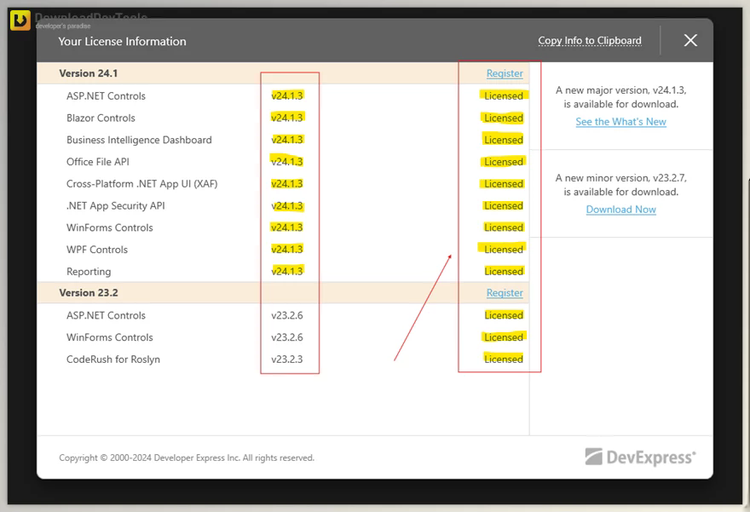Click v24.1.3 in Blazor Controls row
Screen dimensions: 750x512
[x=287, y=118]
